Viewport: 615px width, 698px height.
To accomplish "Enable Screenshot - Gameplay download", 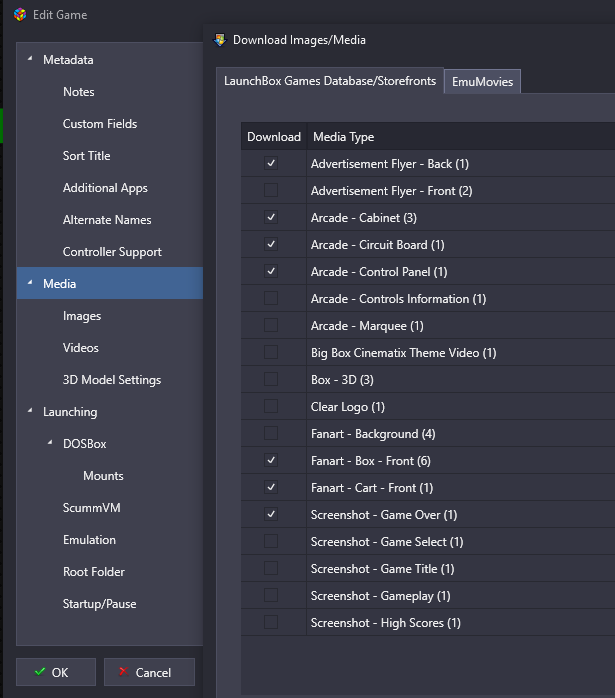I will [271, 596].
